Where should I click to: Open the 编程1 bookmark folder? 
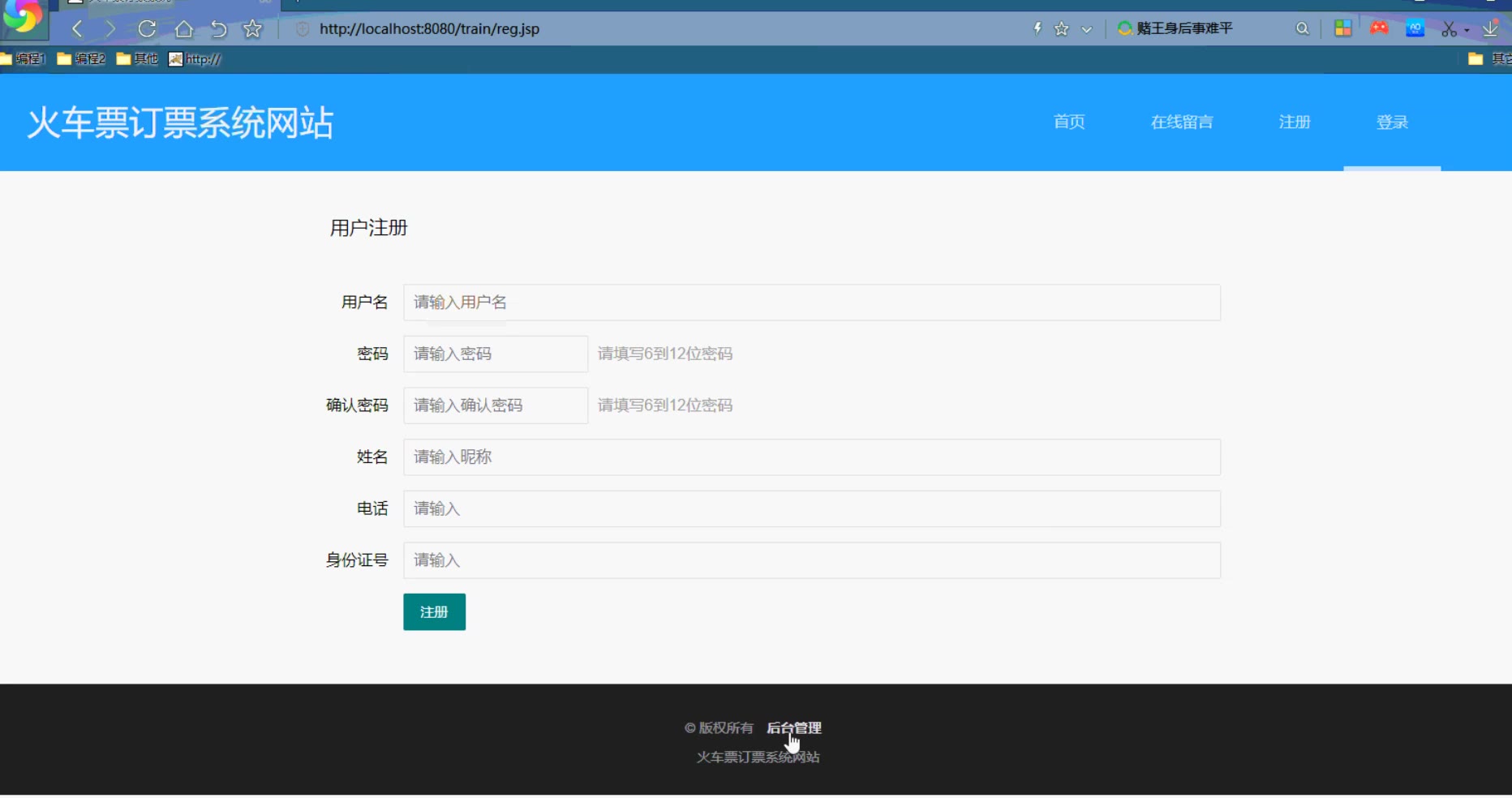pos(24,58)
